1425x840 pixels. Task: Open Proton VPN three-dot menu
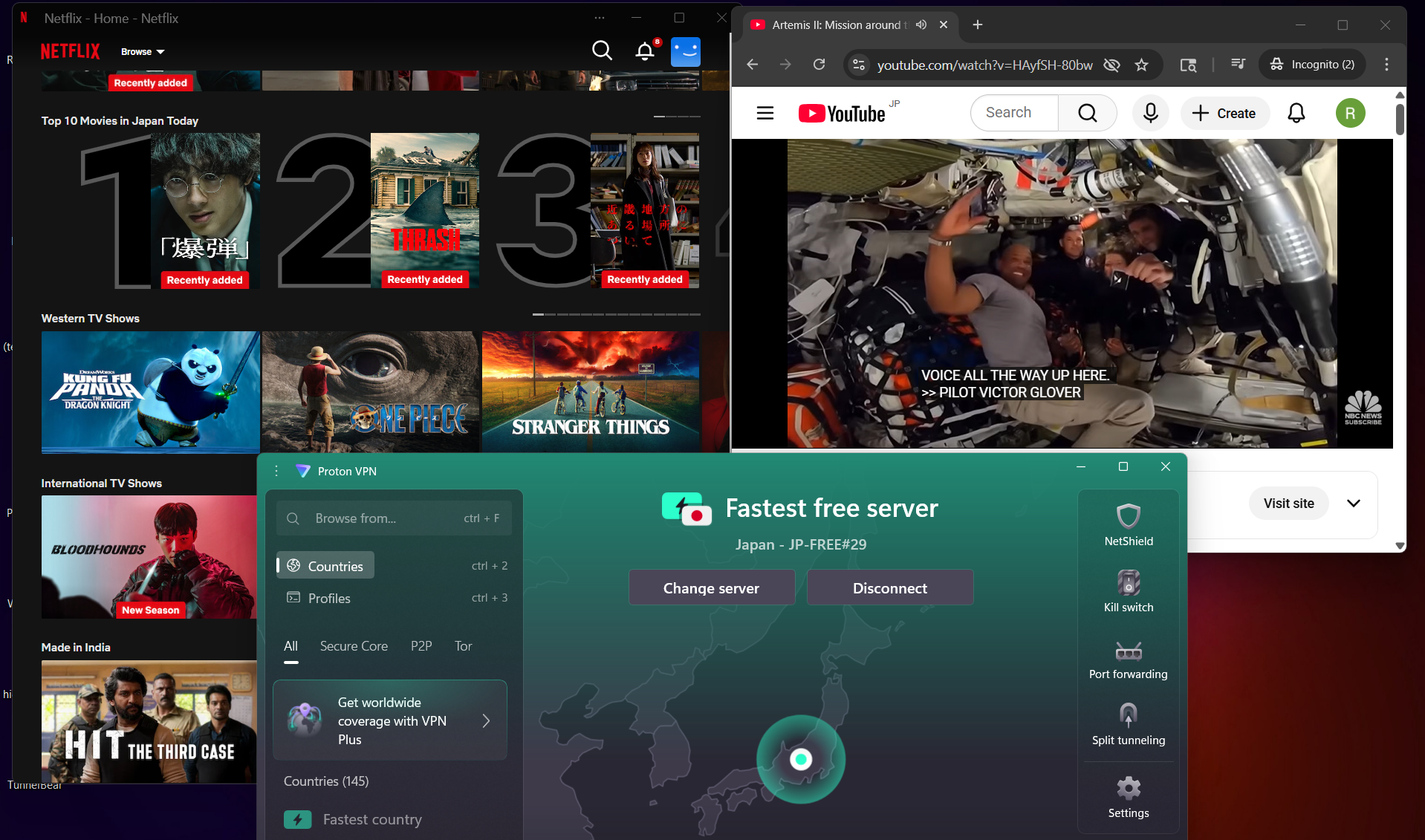276,471
